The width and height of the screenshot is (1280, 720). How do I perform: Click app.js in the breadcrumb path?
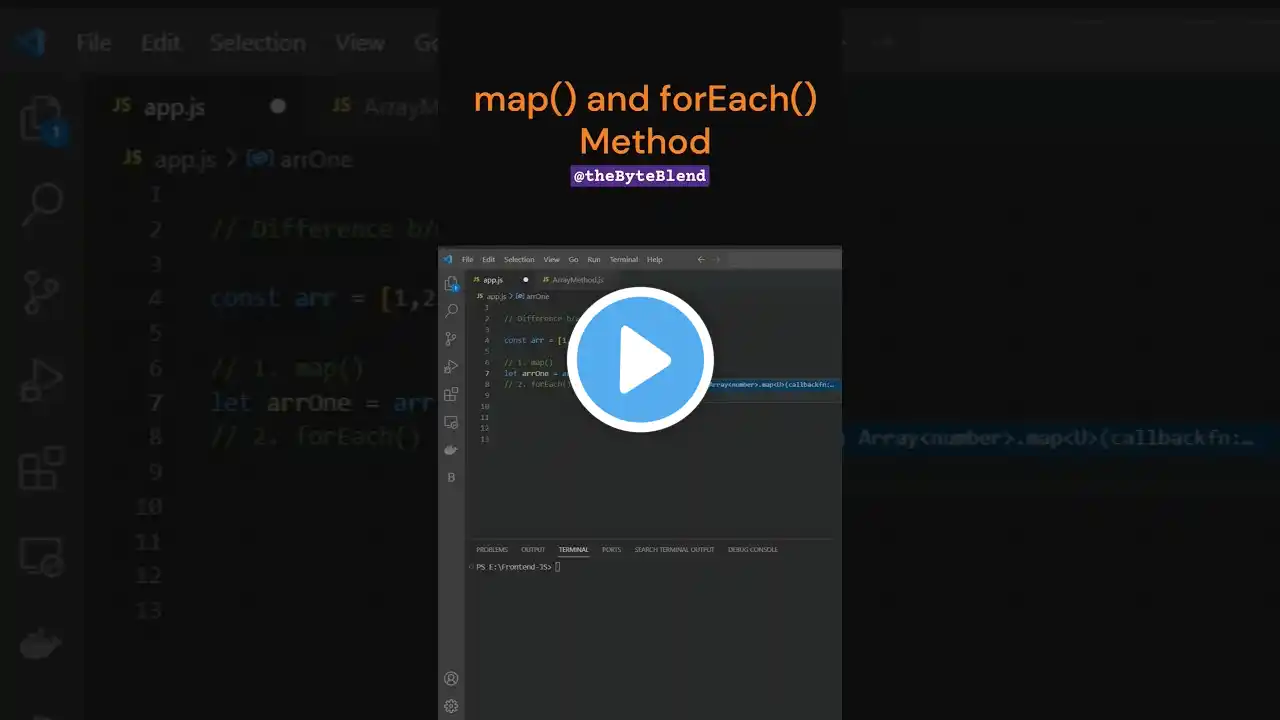[x=497, y=296]
